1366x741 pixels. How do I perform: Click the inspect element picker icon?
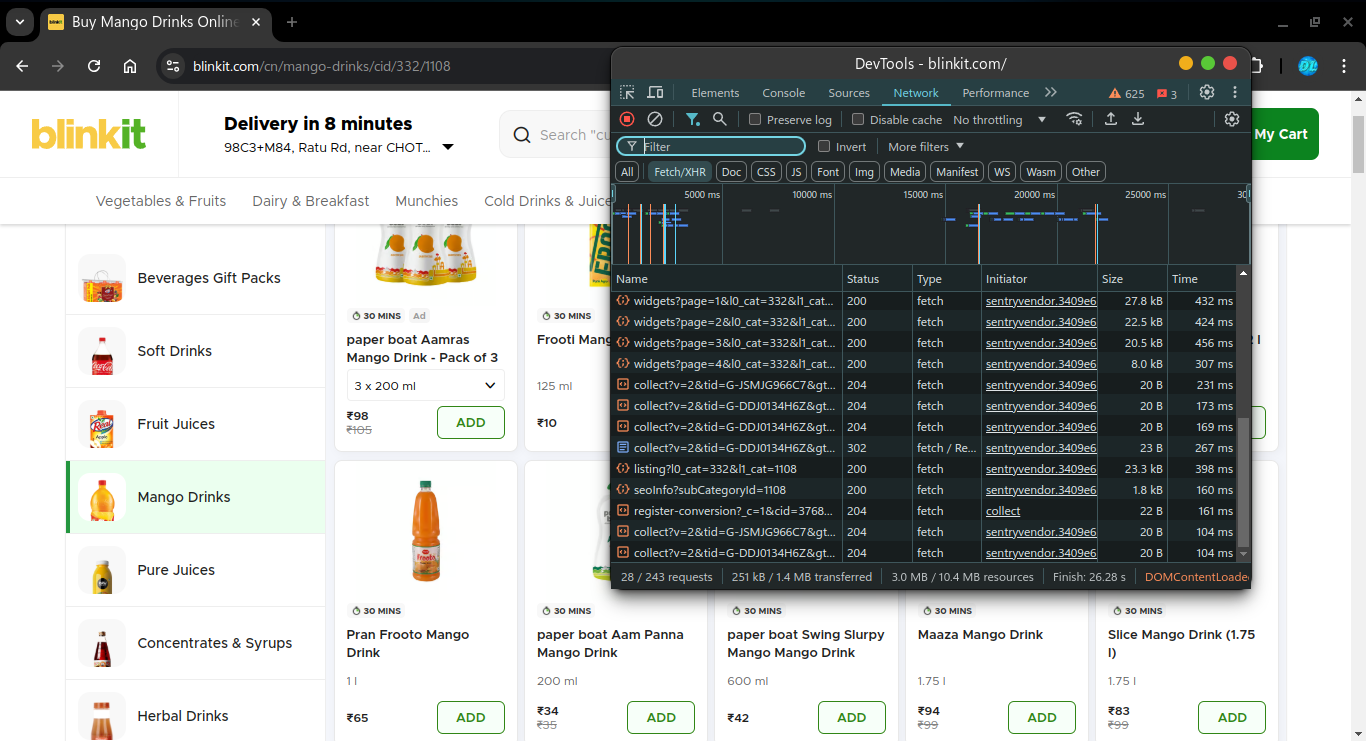pos(627,93)
